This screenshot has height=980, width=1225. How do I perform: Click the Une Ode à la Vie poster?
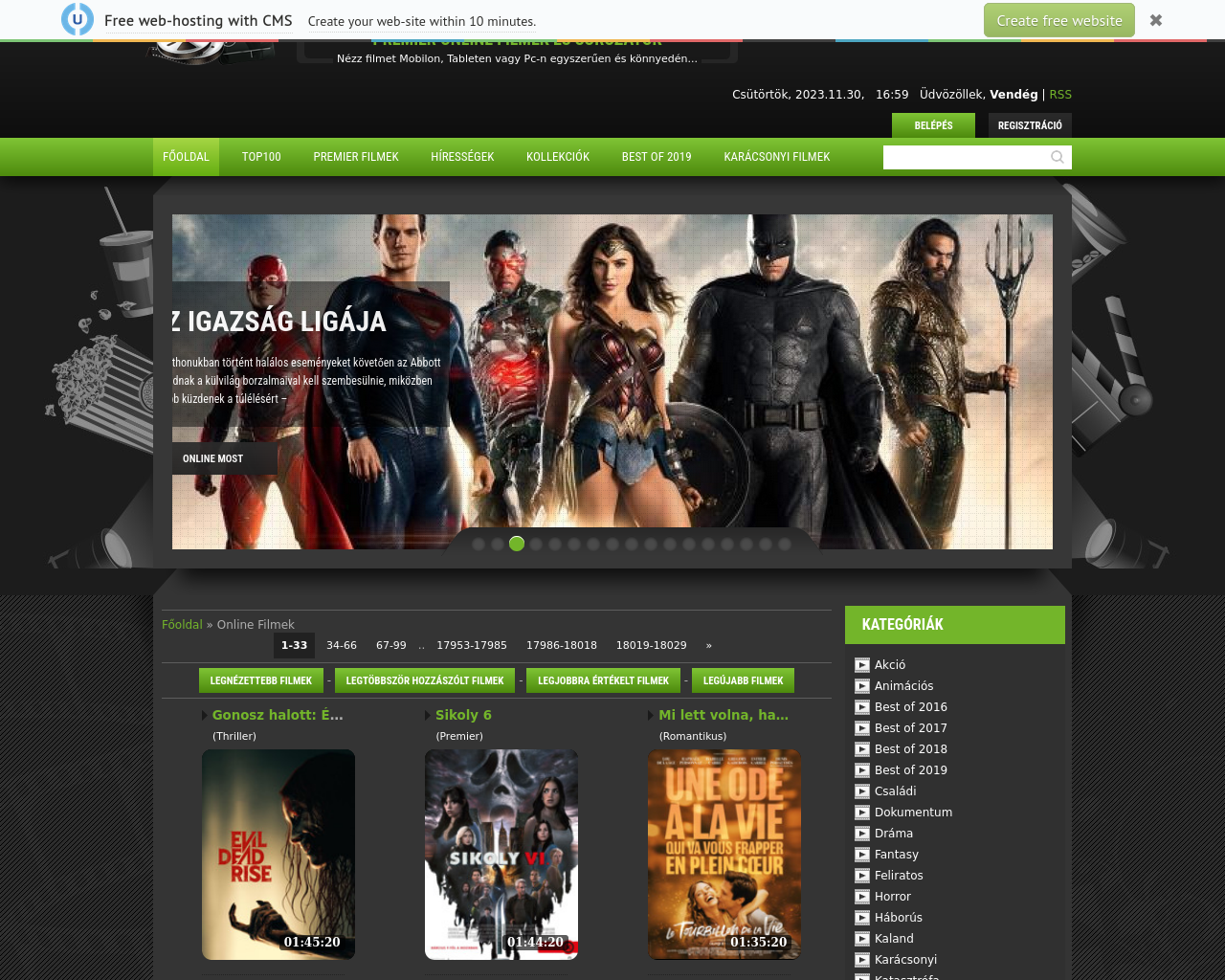pos(724,855)
